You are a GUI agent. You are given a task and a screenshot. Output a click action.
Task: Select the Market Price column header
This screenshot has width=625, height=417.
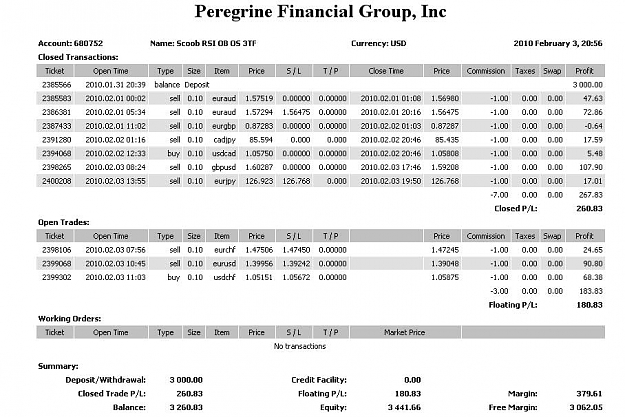[x=405, y=332]
